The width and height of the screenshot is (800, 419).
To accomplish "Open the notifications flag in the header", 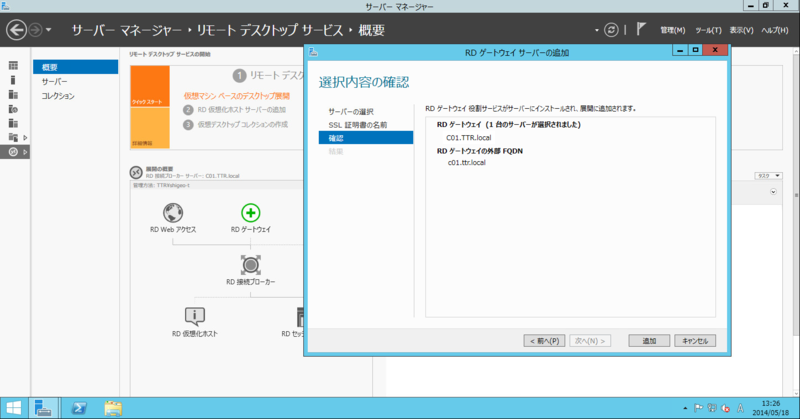I will coord(641,29).
